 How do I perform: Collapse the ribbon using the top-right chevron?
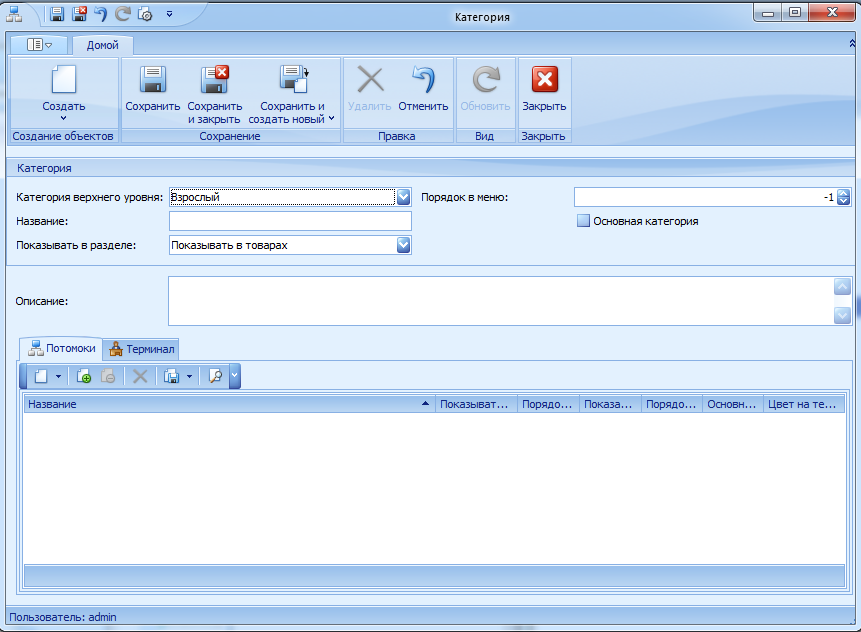[x=852, y=43]
